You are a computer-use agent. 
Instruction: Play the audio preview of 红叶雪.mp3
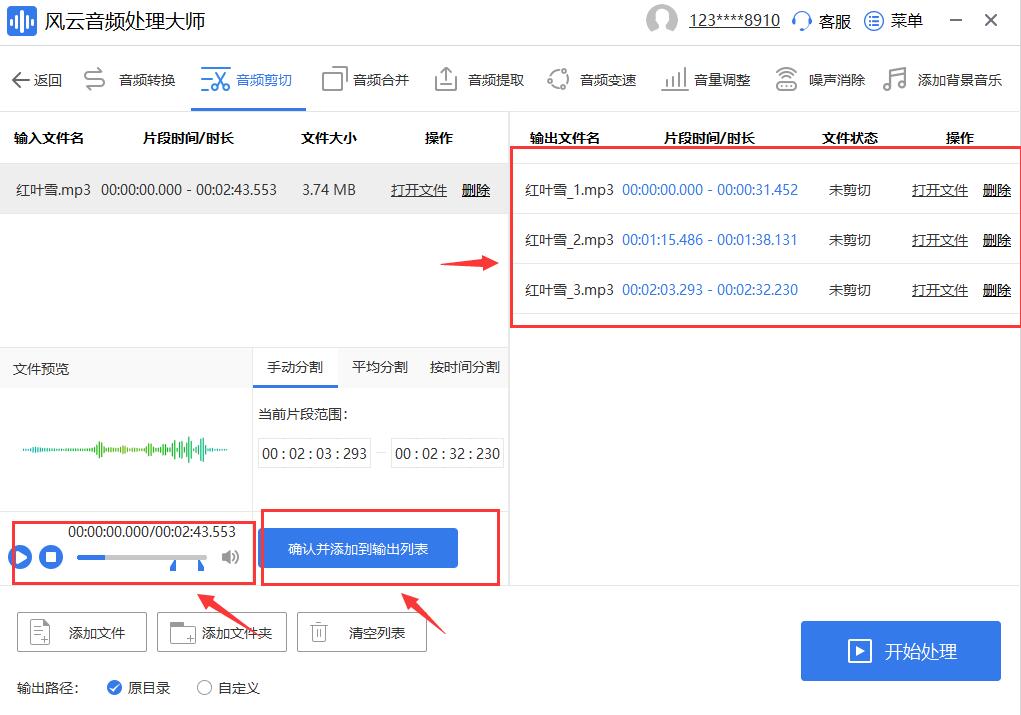(19, 557)
